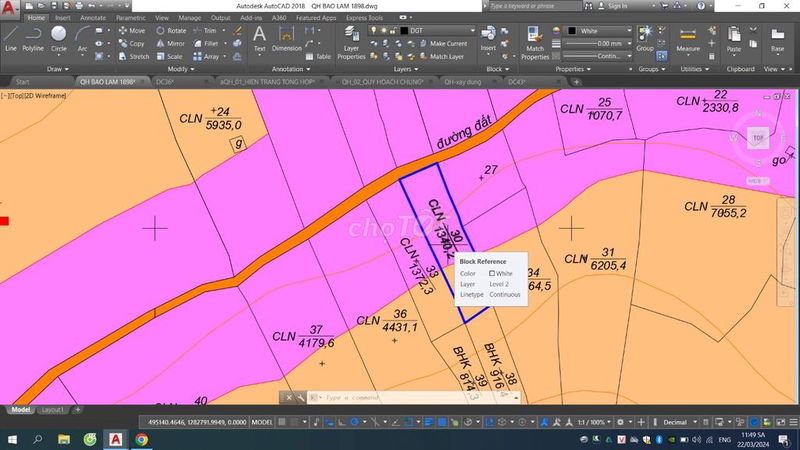Toggle the grid display in status bar
The image size is (800, 450).
coord(283,422)
